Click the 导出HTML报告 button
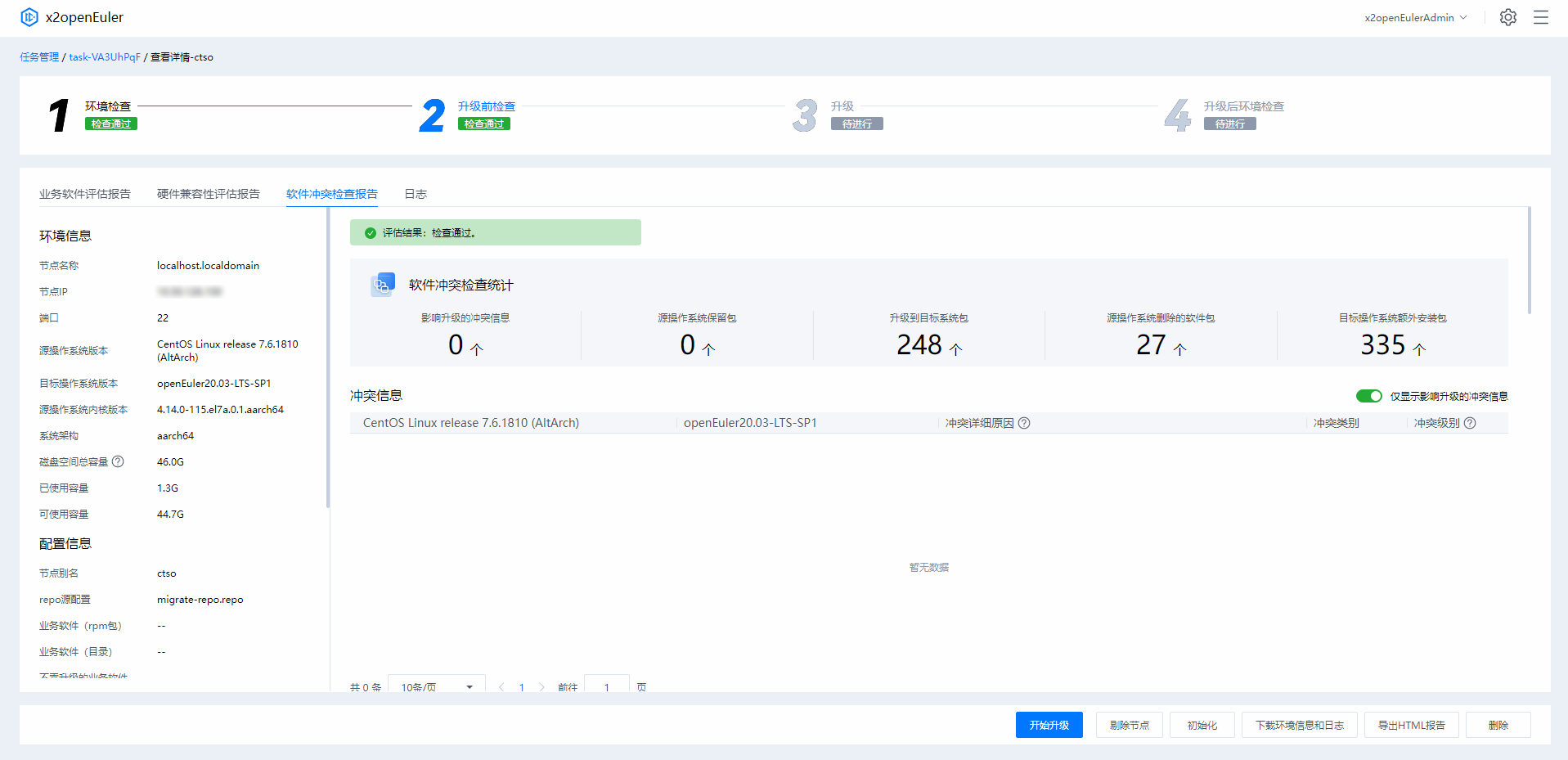1568x760 pixels. pyautogui.click(x=1411, y=725)
